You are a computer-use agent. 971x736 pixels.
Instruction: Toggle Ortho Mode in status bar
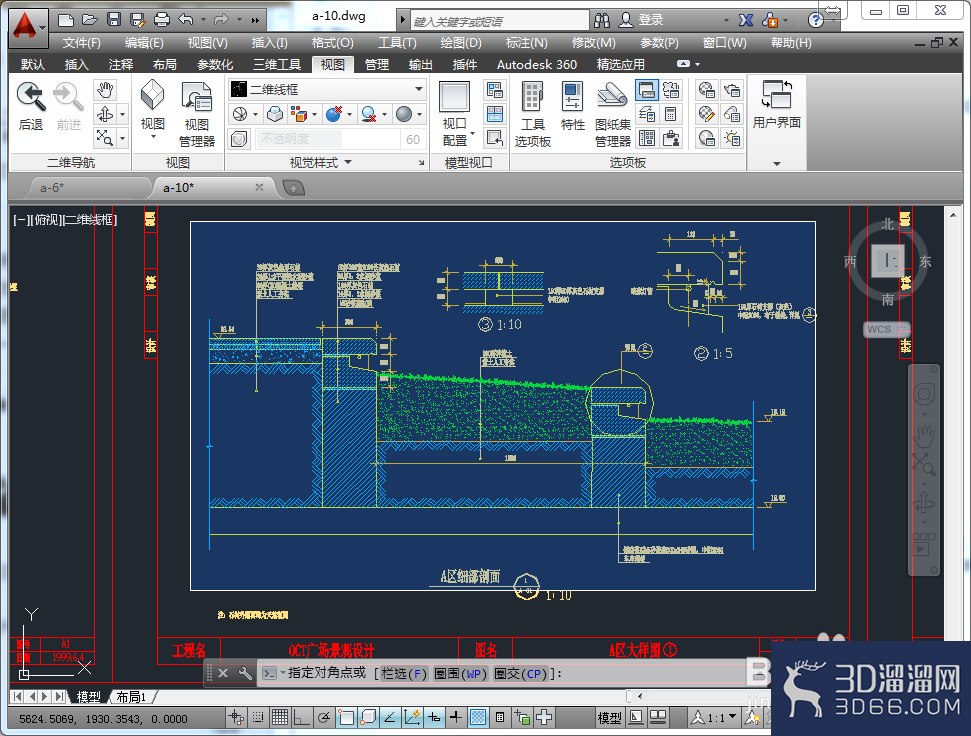coord(302,717)
